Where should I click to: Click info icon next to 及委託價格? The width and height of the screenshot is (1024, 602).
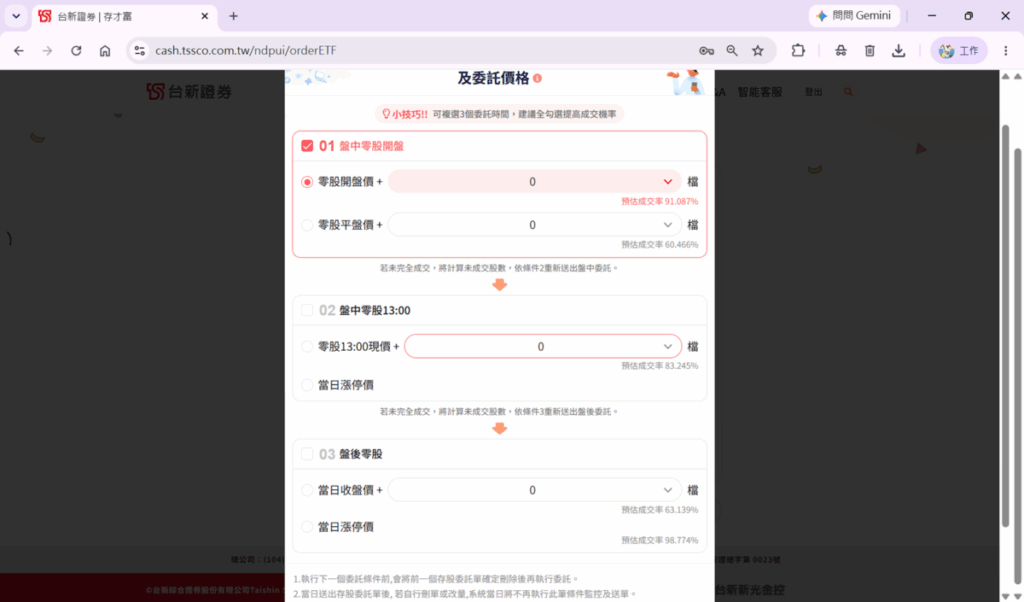pos(537,78)
